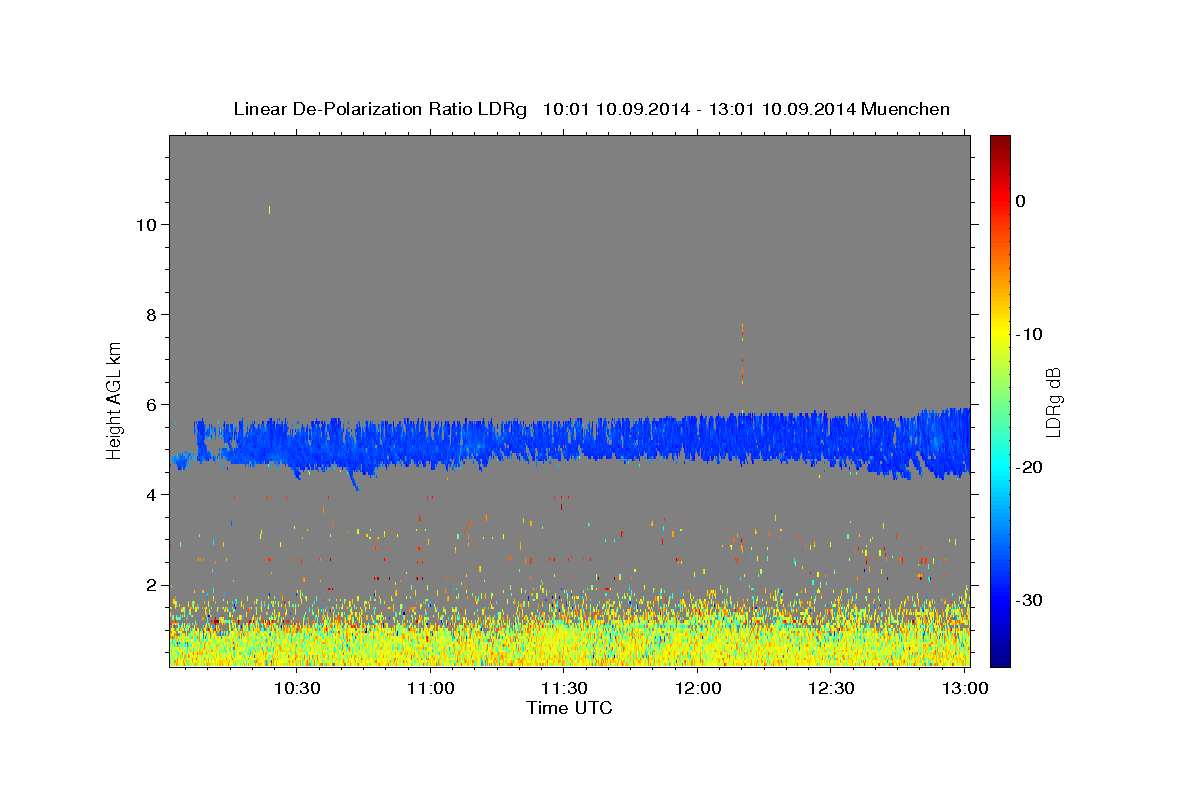The width and height of the screenshot is (1200, 800).
Task: Click the 'LDRg dB' colorbar title
Action: [1053, 401]
